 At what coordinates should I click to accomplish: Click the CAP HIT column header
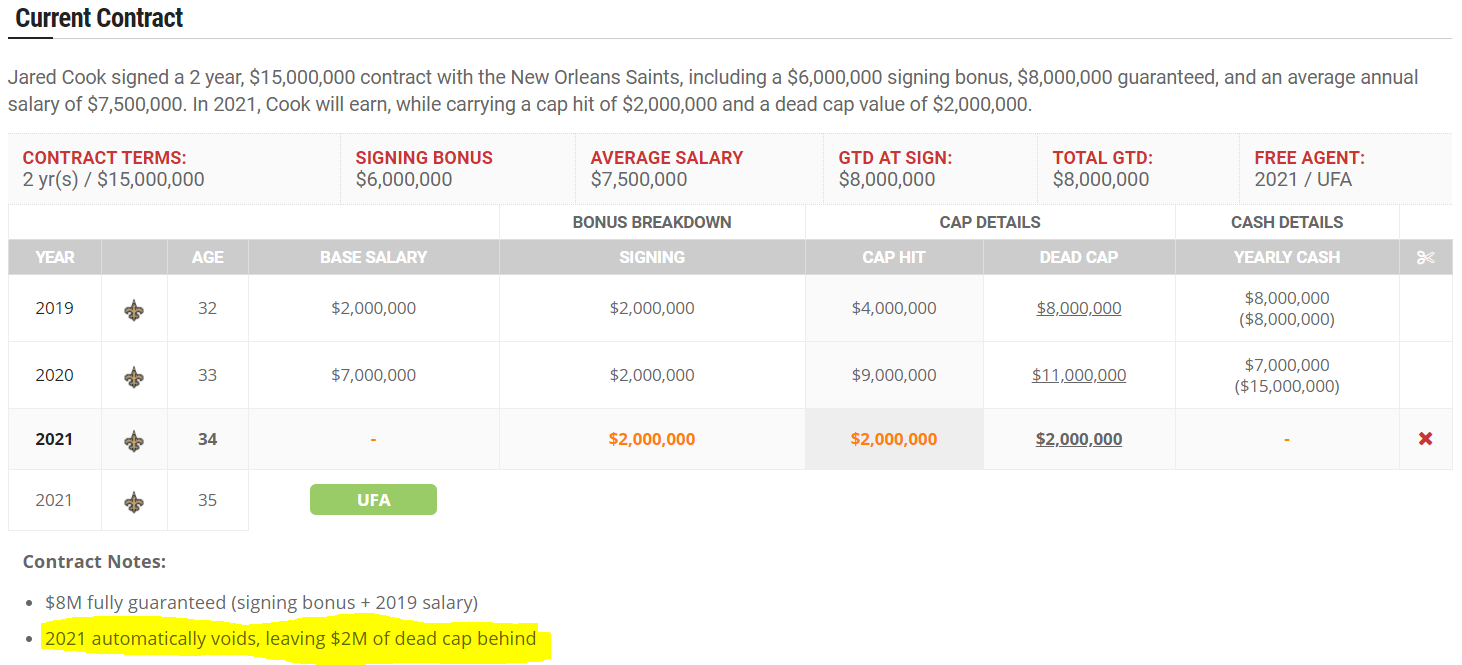coord(894,257)
